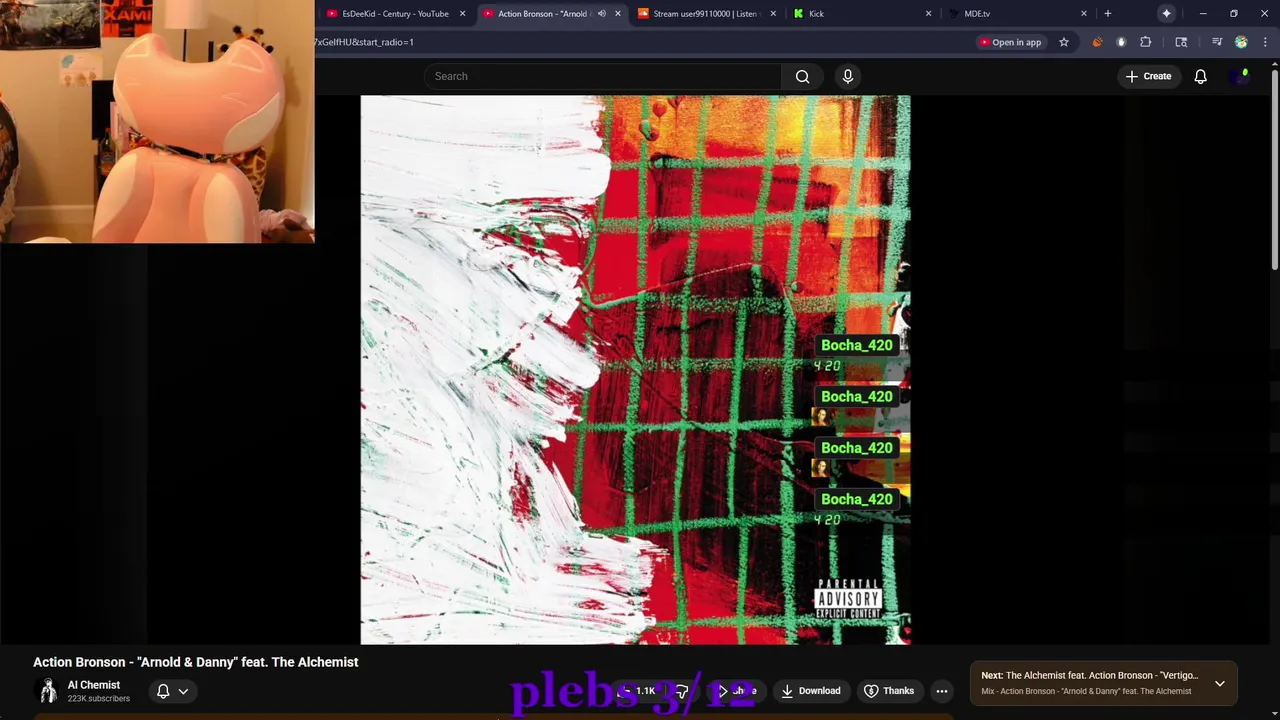Close the SoundCloud Stream tab

pyautogui.click(x=773, y=13)
